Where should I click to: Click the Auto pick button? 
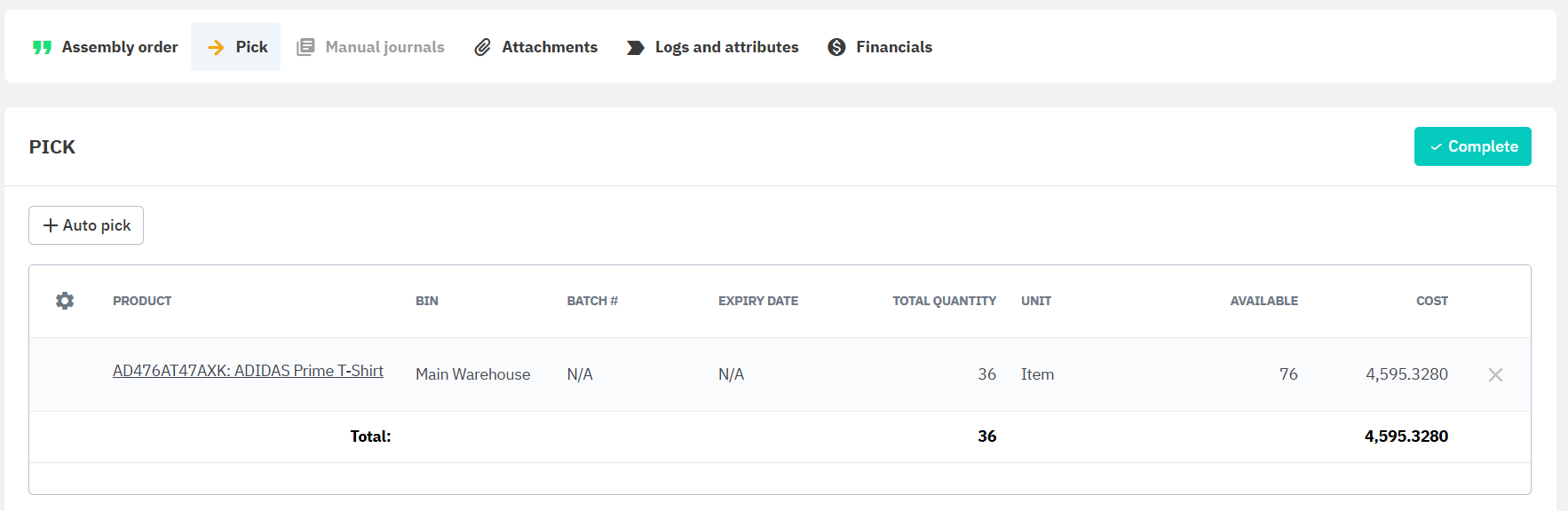(86, 225)
